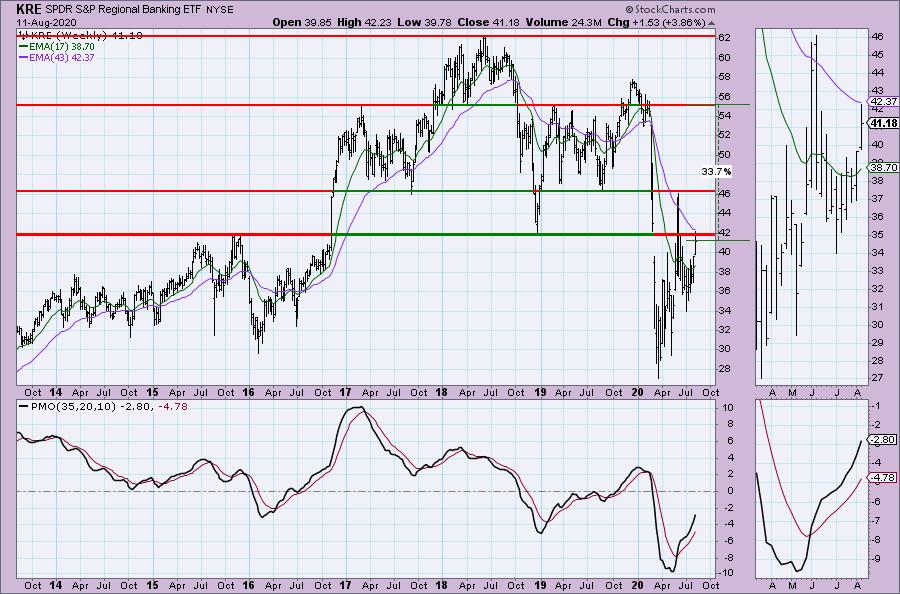This screenshot has height=594, width=900.
Task: Click the -10 label on the PMO axis
Action: coord(726,573)
